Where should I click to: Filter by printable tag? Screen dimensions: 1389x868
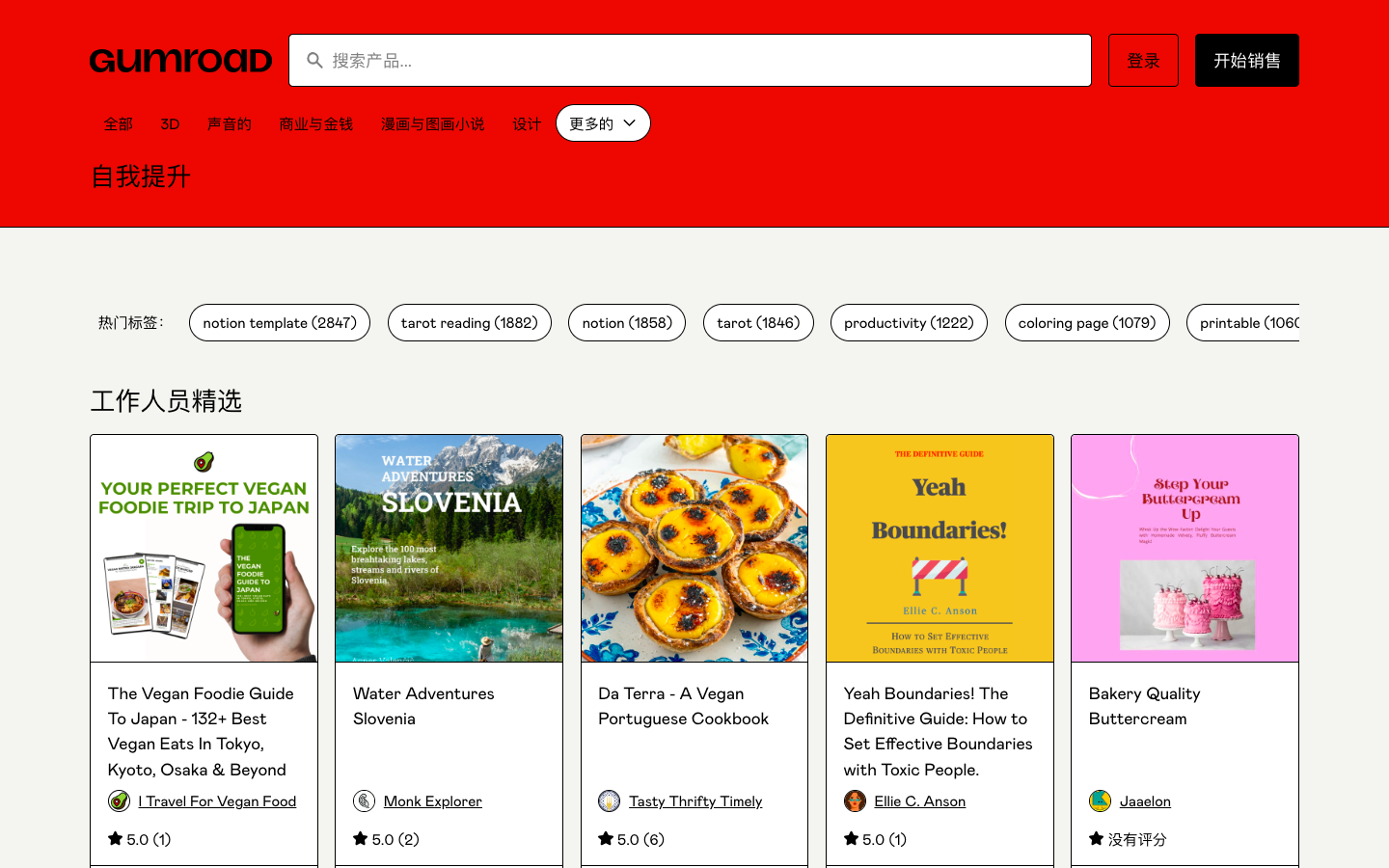1243,322
